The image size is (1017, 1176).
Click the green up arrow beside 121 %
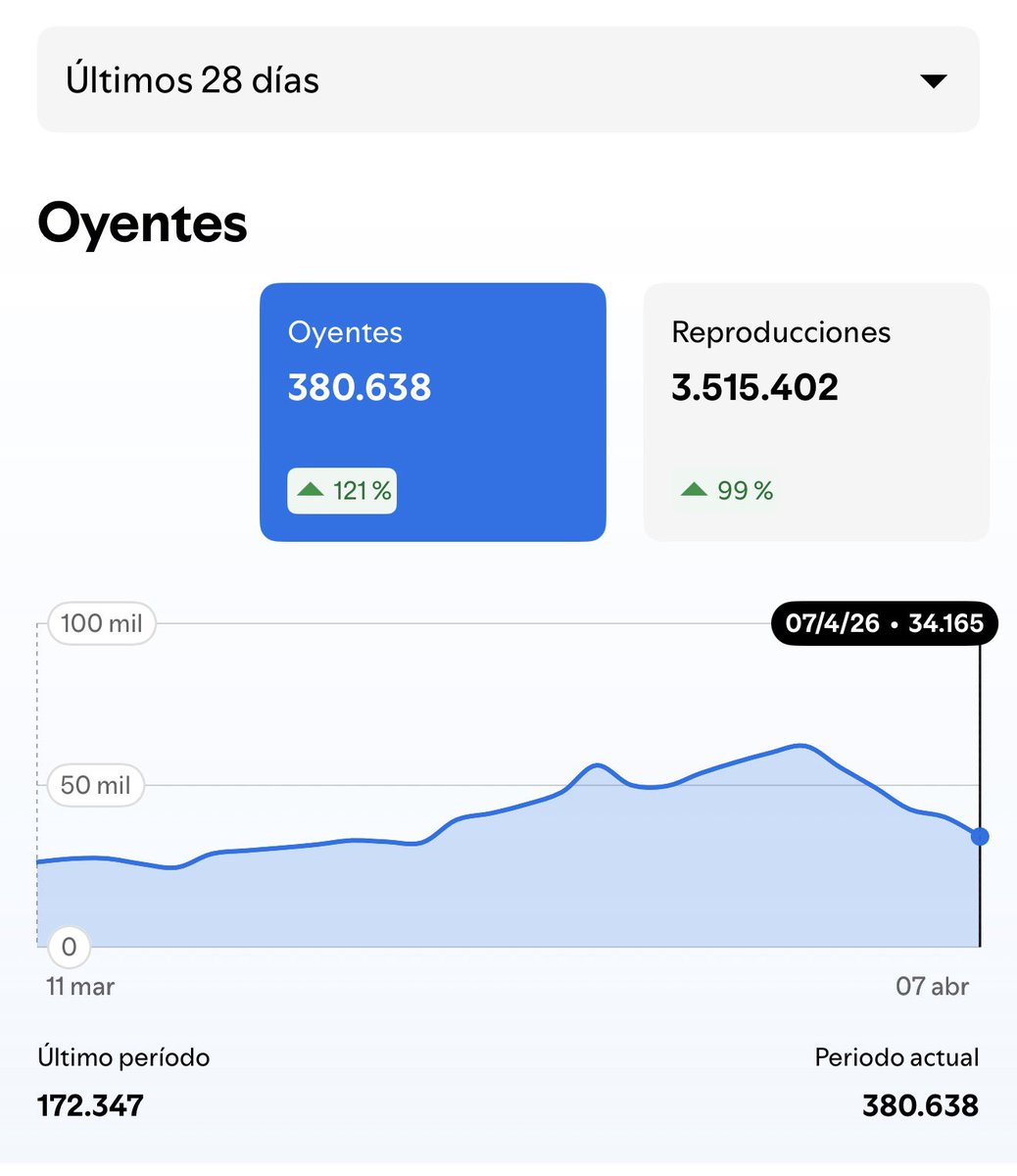[310, 489]
